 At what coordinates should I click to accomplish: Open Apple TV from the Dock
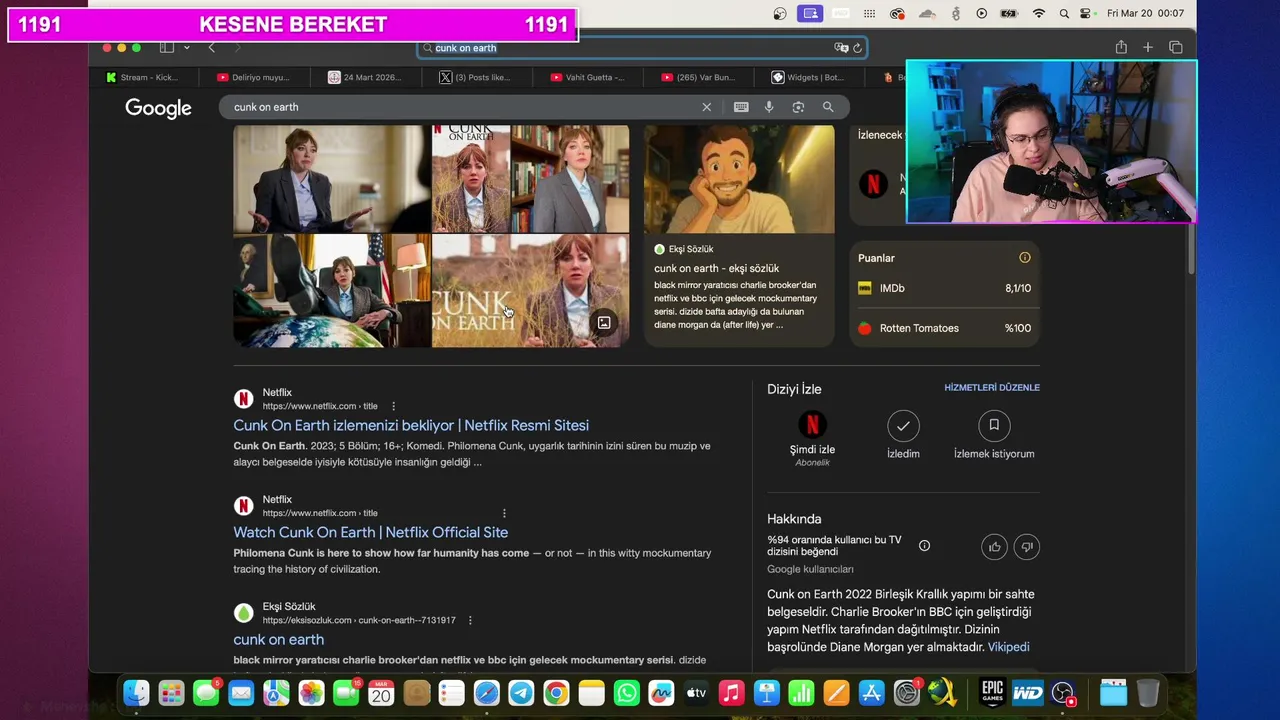(696, 692)
